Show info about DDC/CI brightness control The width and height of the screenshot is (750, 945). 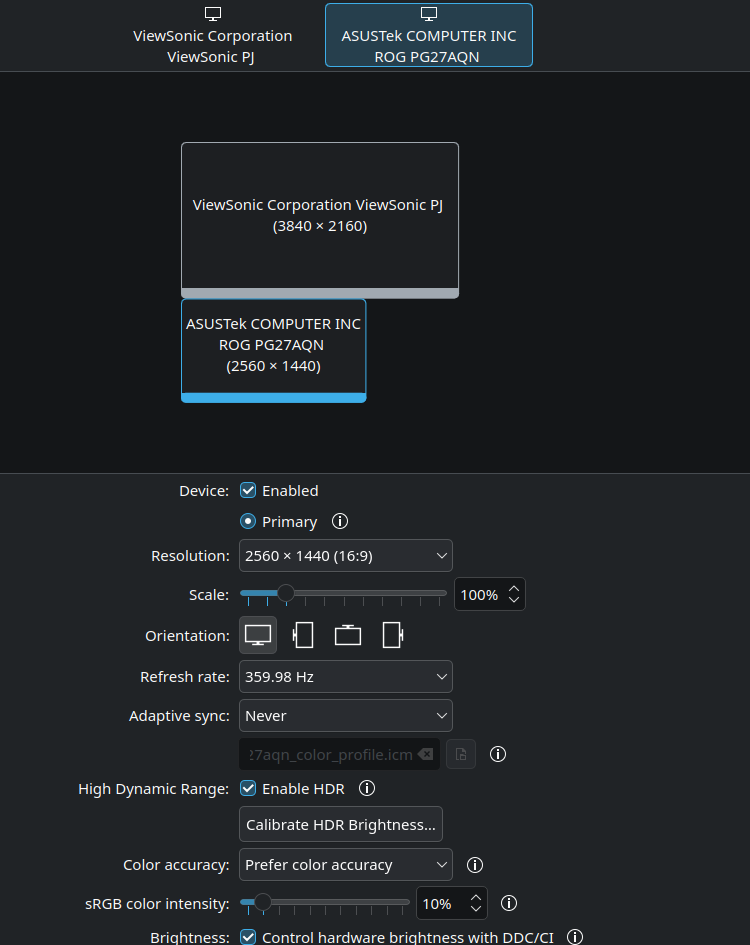coord(575,937)
